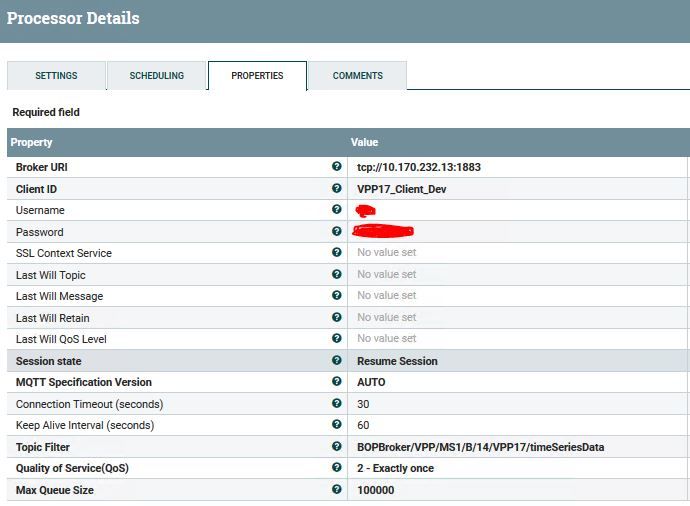Screen dimensions: 690x506
Task: Click the Password help question icon
Action: click(337, 231)
